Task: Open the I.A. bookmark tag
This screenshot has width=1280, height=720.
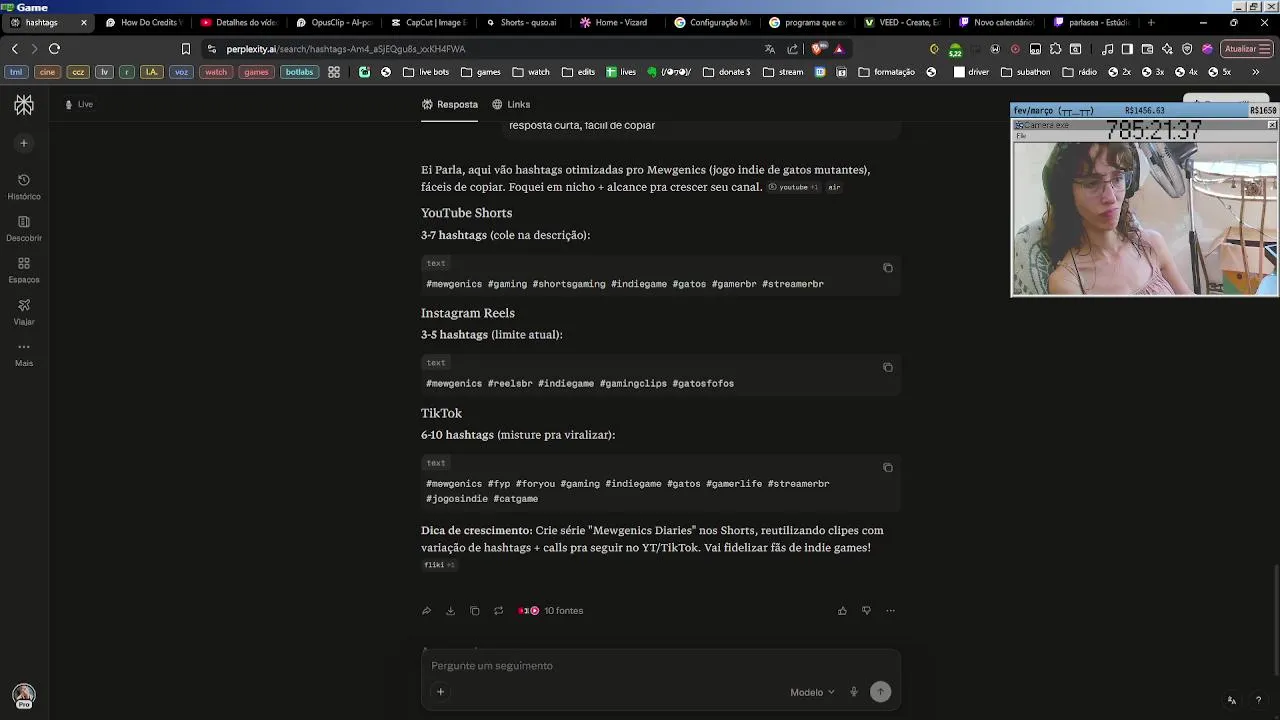Action: click(152, 72)
